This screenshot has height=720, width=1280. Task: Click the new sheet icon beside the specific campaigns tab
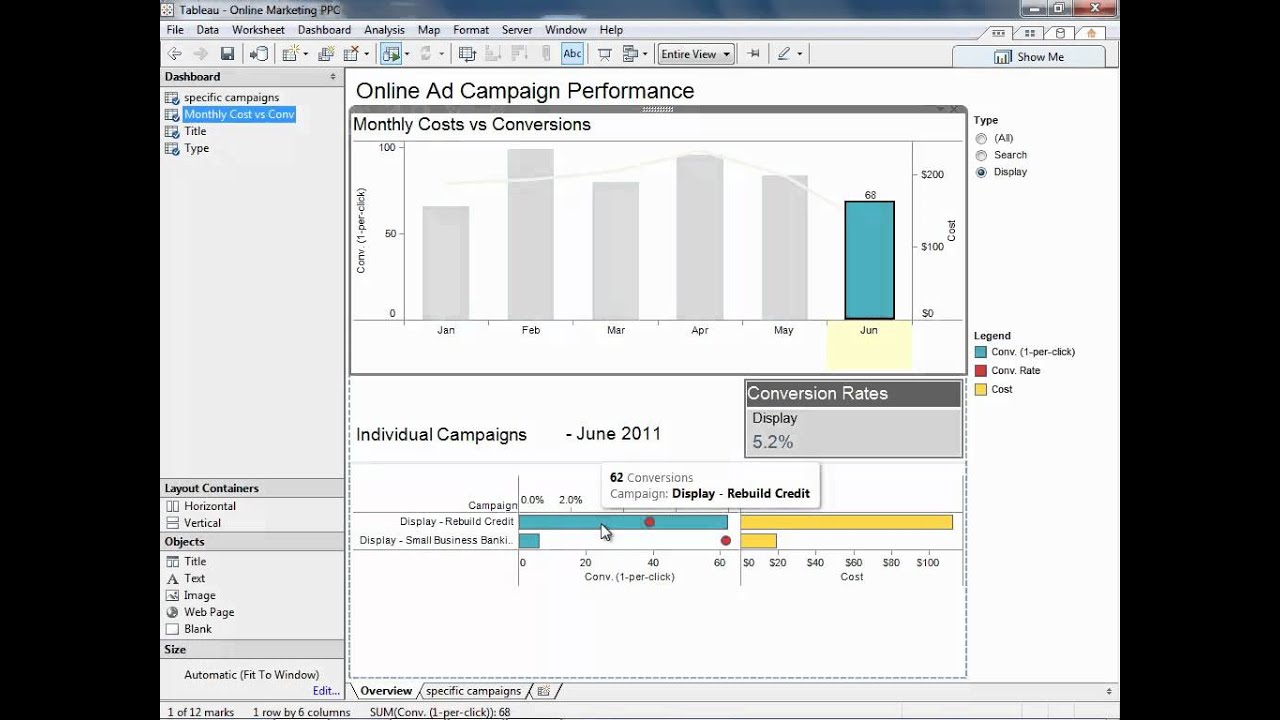pyautogui.click(x=544, y=691)
